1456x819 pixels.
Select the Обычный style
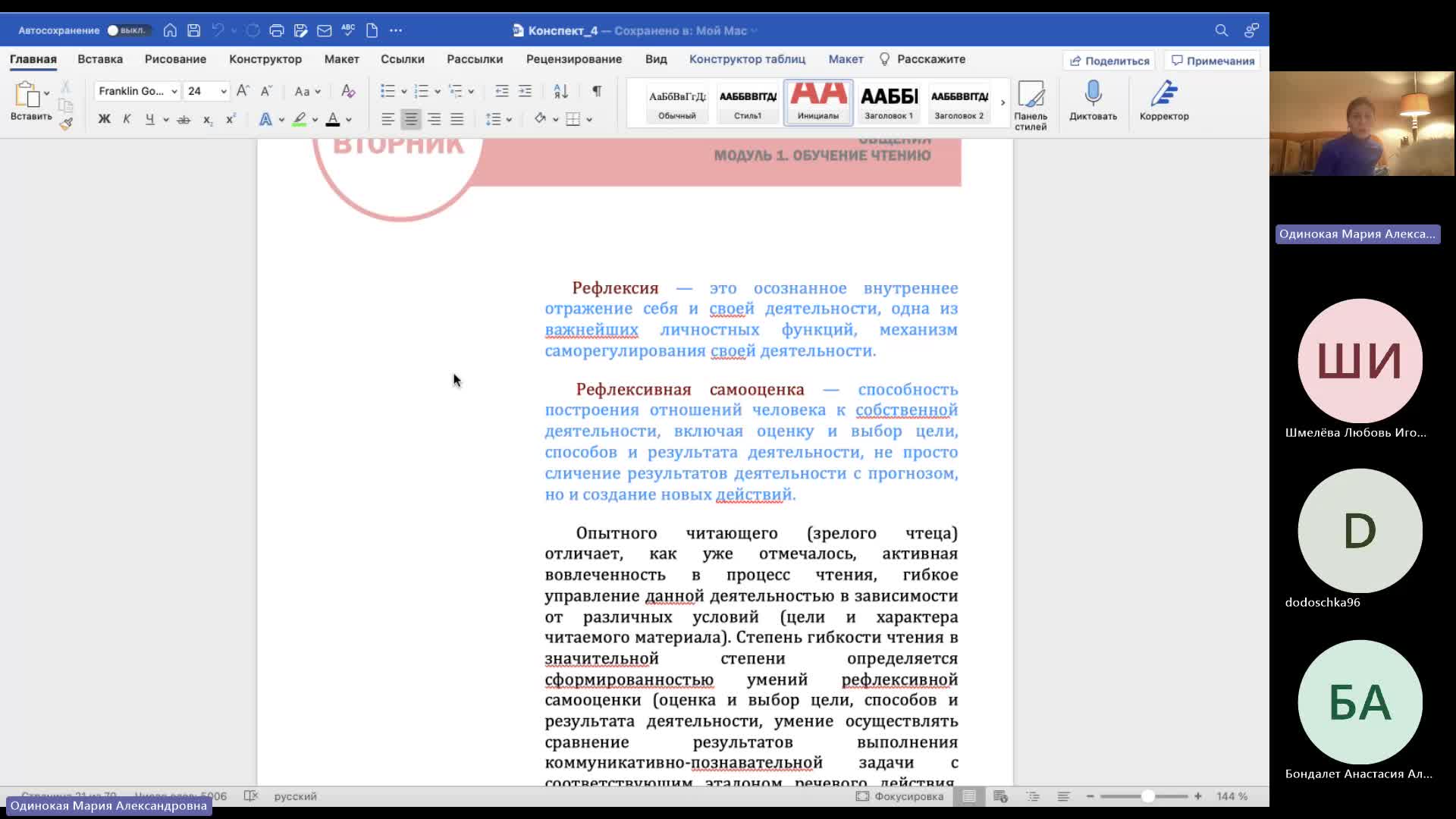[x=677, y=102]
